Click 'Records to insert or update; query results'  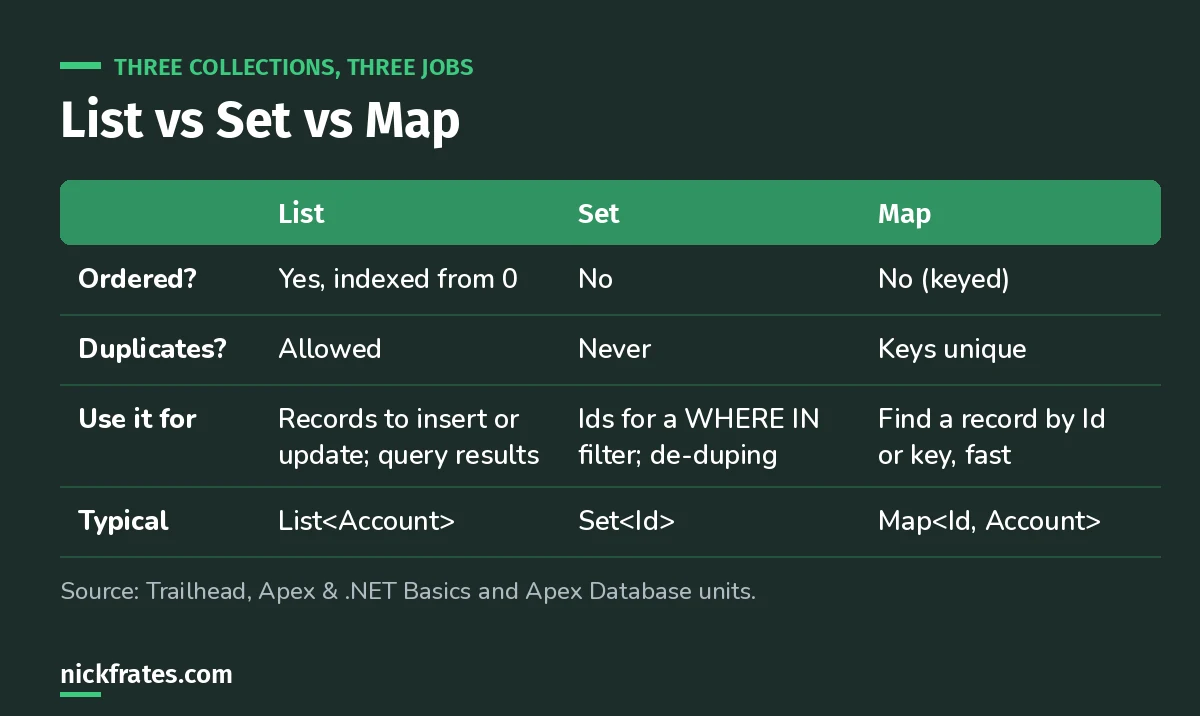coord(408,437)
